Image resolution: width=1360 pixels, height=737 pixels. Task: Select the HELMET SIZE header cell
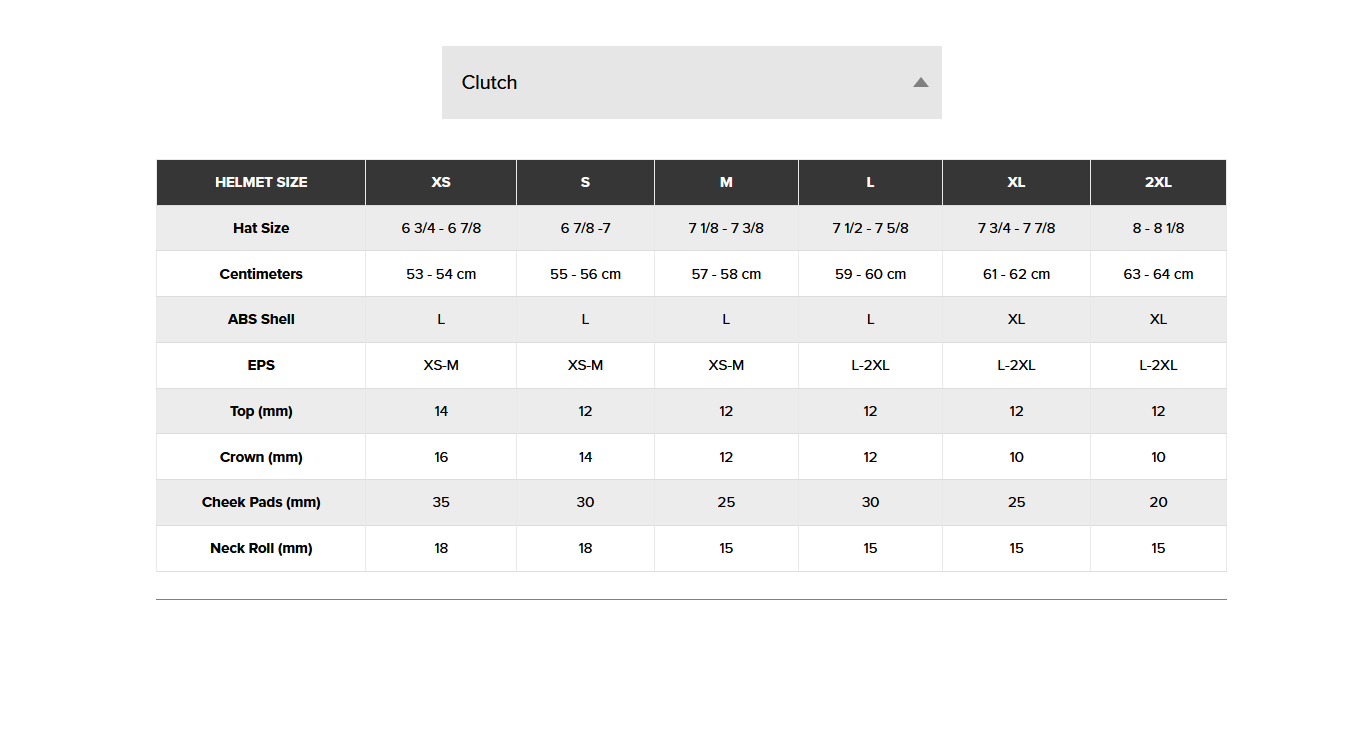tap(261, 182)
